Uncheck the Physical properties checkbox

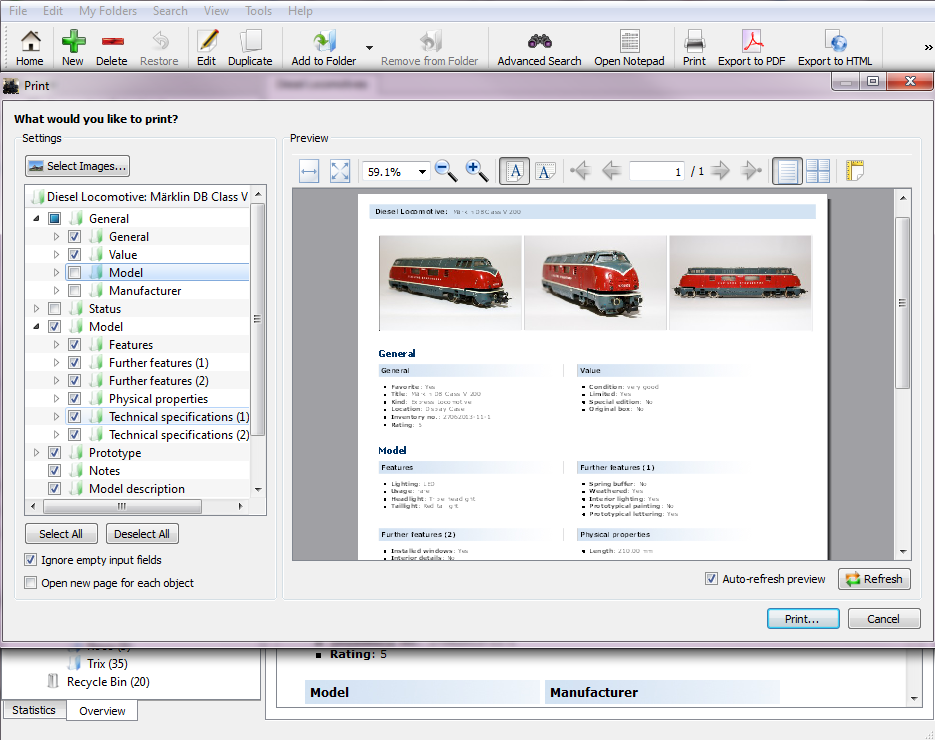pos(75,398)
